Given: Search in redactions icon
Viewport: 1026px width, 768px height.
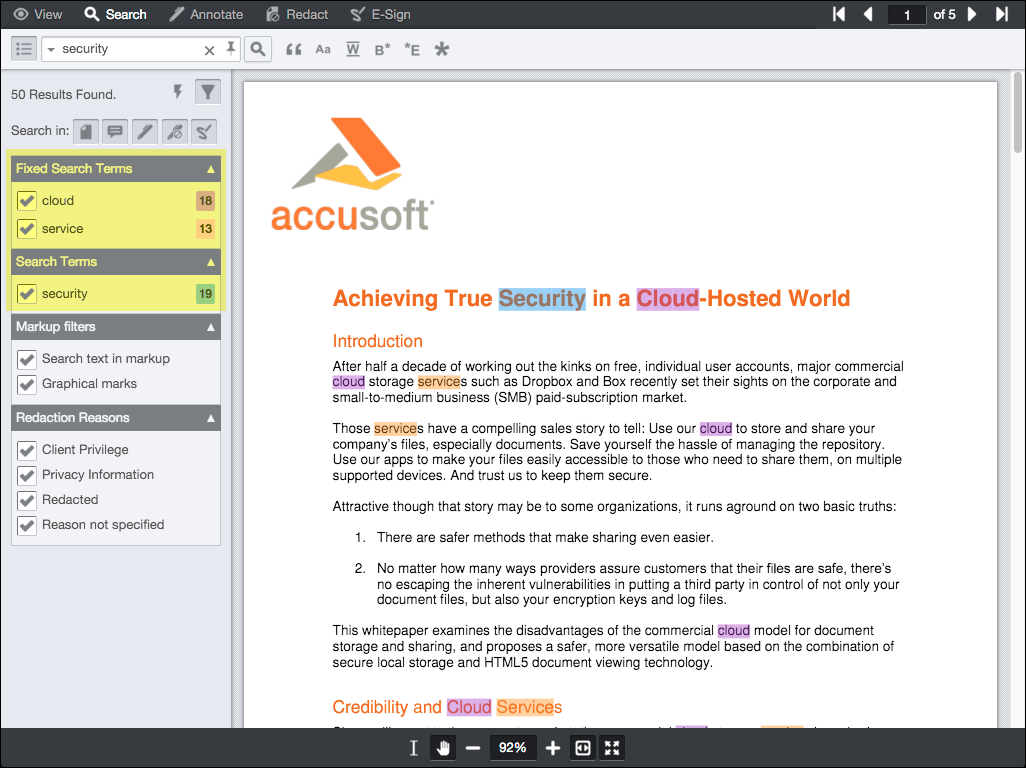Looking at the screenshot, I should pos(174,131).
